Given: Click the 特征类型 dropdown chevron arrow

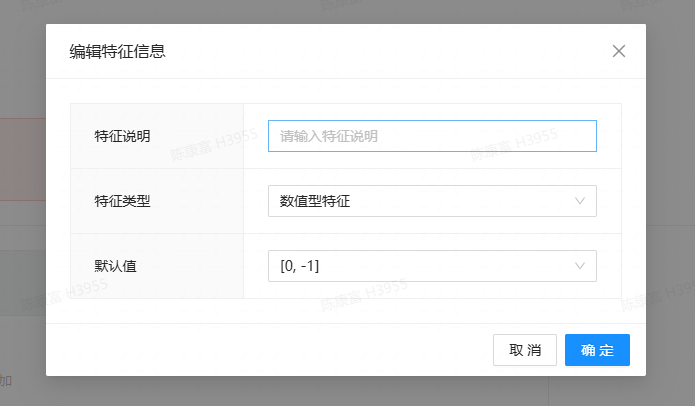Looking at the screenshot, I should click(x=580, y=201).
